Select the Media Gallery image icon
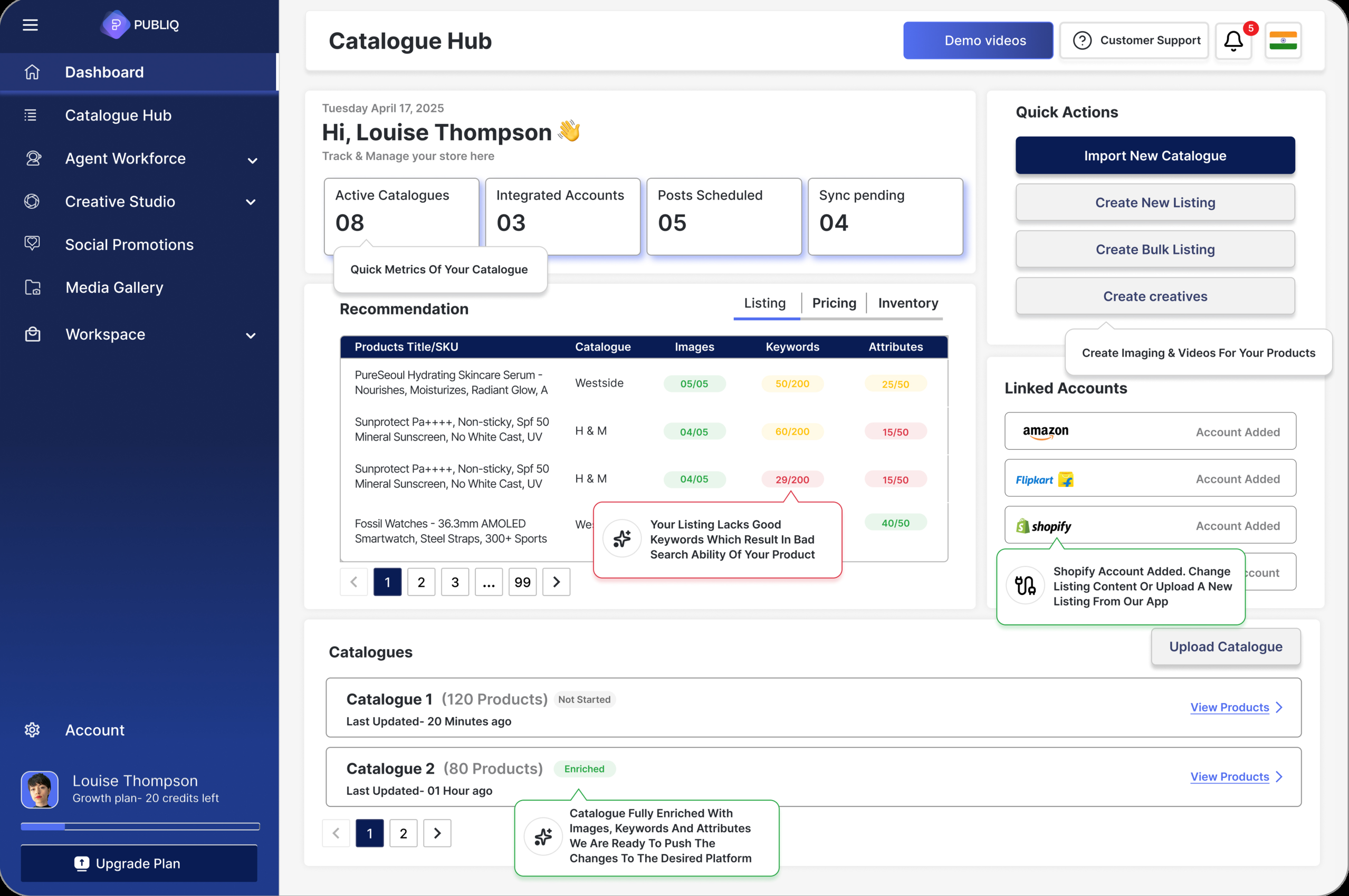Image resolution: width=1349 pixels, height=896 pixels. tap(32, 287)
